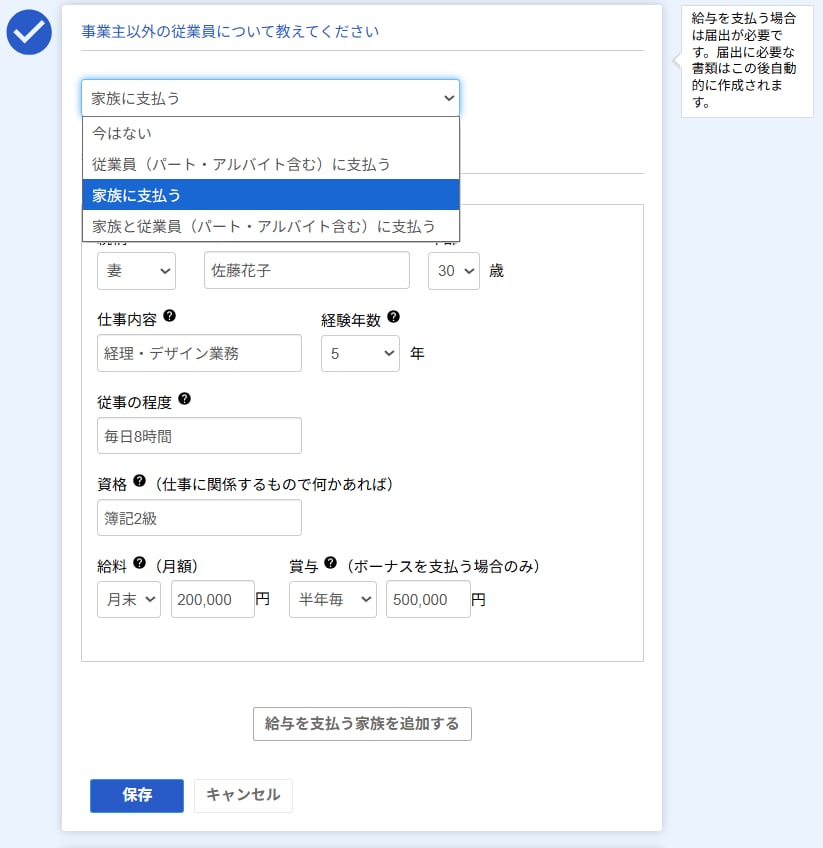
Task: Collapse the 家族に支払う payment-type dropdown
Action: [270, 98]
